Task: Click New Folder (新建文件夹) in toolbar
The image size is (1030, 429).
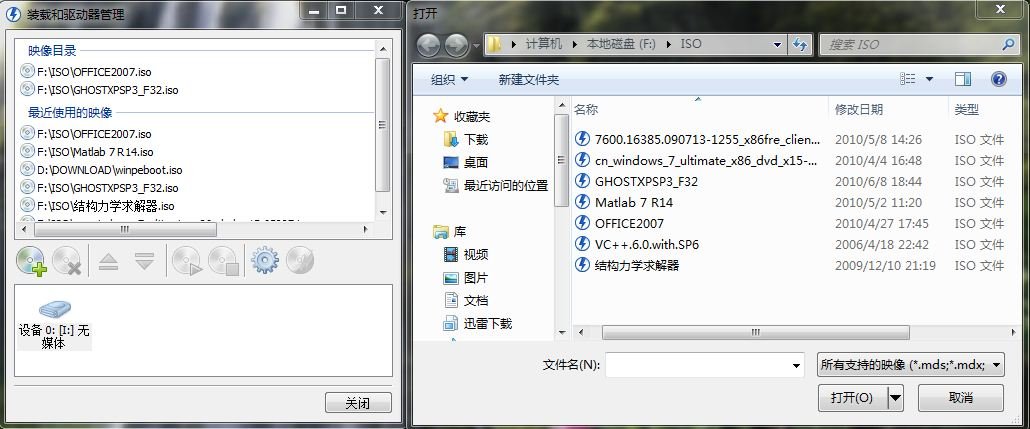Action: pos(529,79)
